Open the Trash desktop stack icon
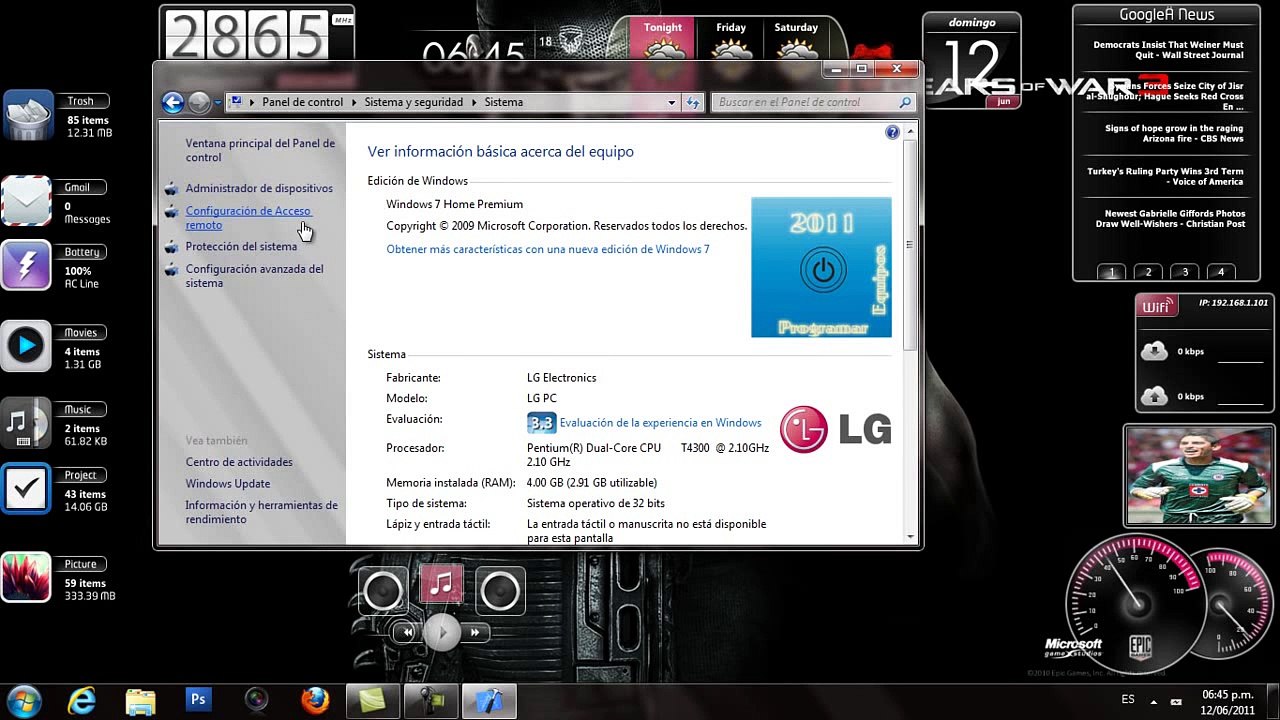 tap(27, 116)
